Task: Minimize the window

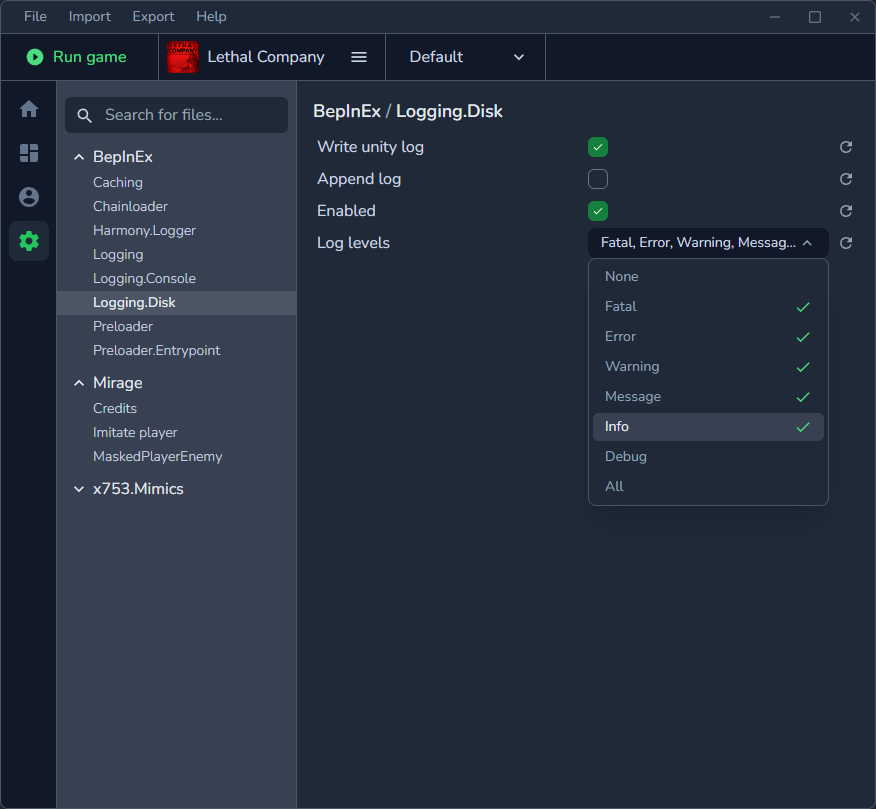Action: [x=775, y=17]
